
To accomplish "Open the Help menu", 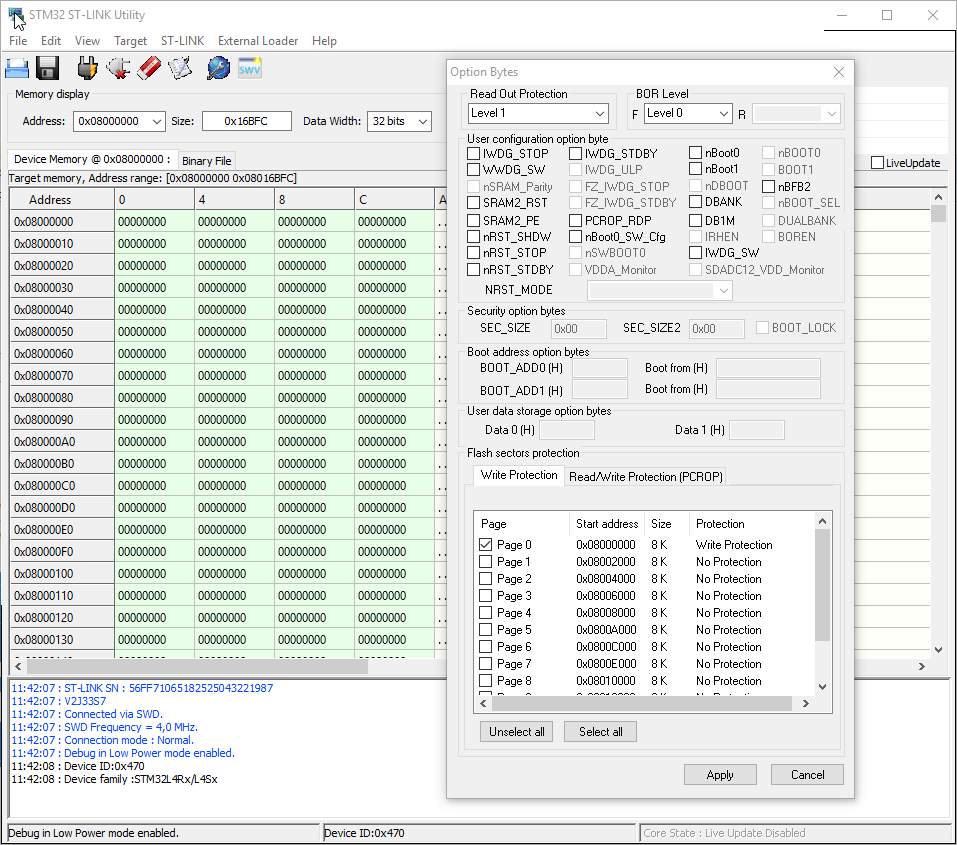I will 325,41.
